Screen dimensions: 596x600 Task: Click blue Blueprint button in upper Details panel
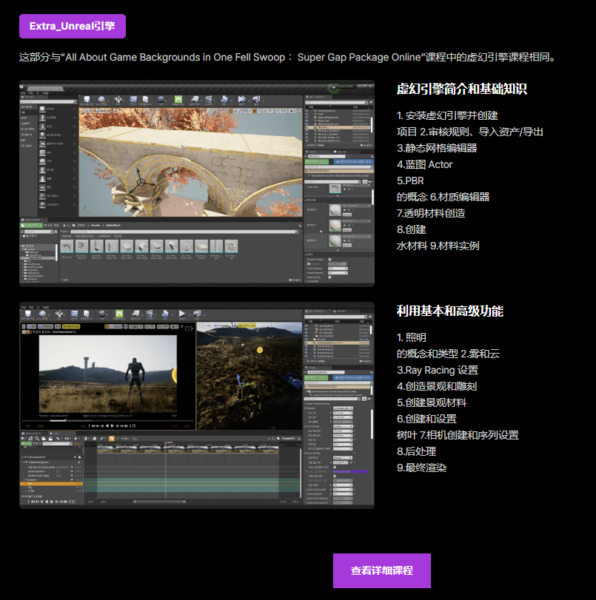[353, 161]
